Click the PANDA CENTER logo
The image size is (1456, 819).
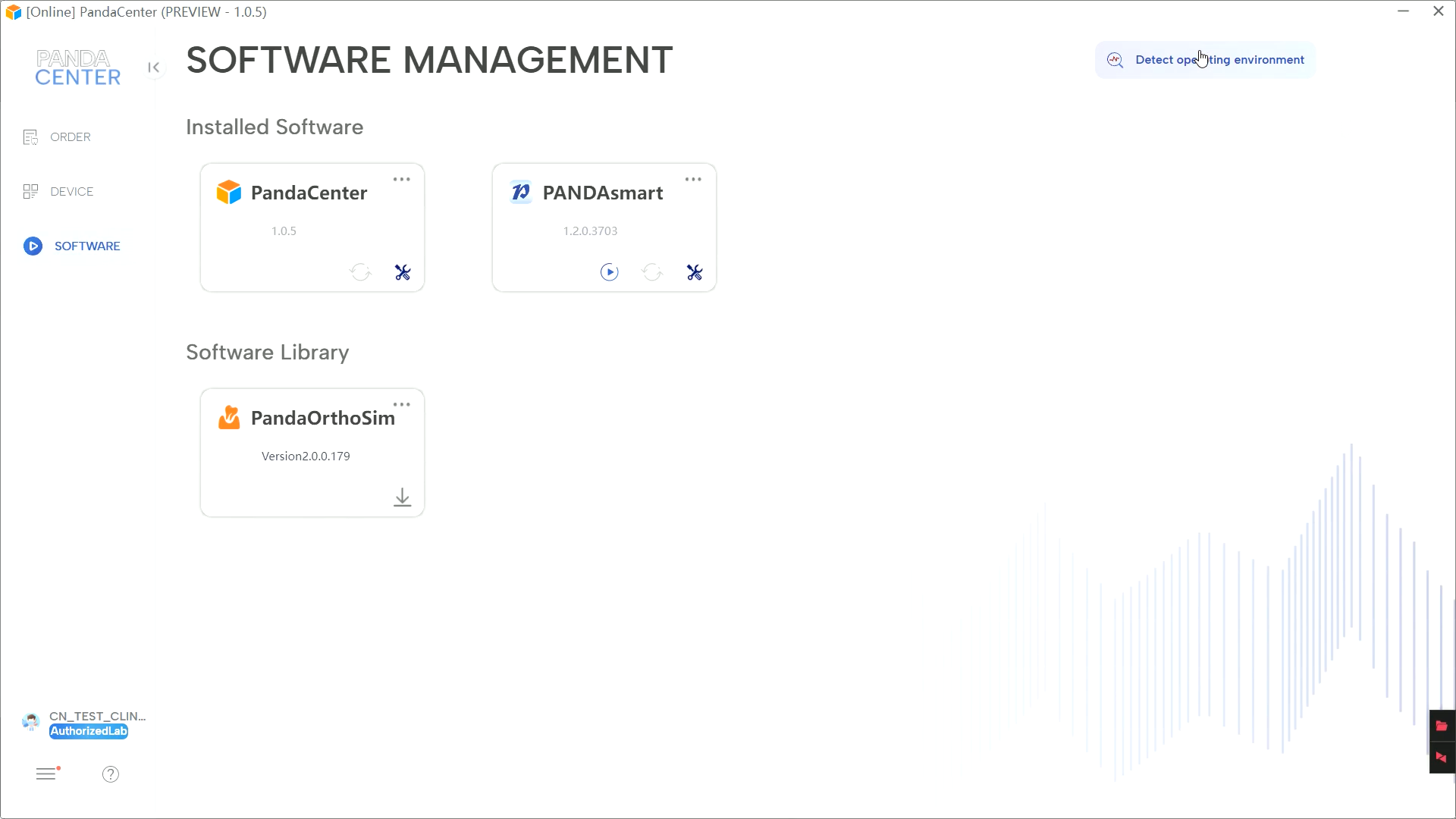(x=77, y=68)
